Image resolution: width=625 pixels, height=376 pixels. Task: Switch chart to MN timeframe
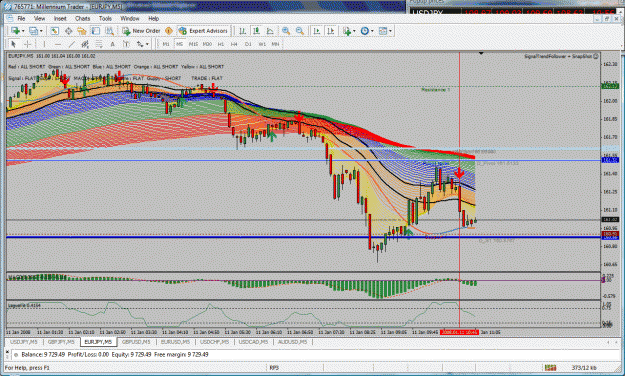275,44
